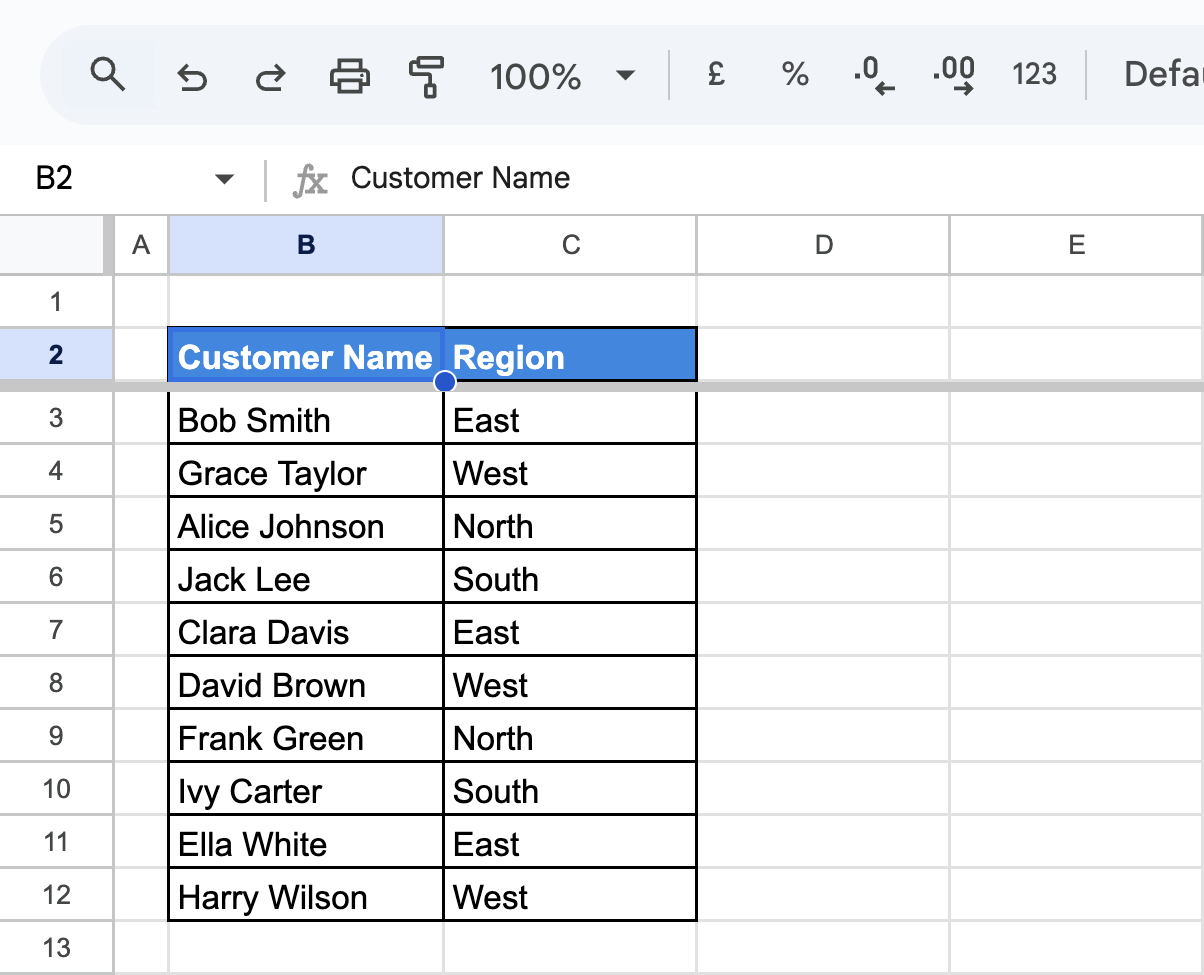The image size is (1204, 975).
Task: Click the North cell beside Alice Johnson
Action: (570, 525)
